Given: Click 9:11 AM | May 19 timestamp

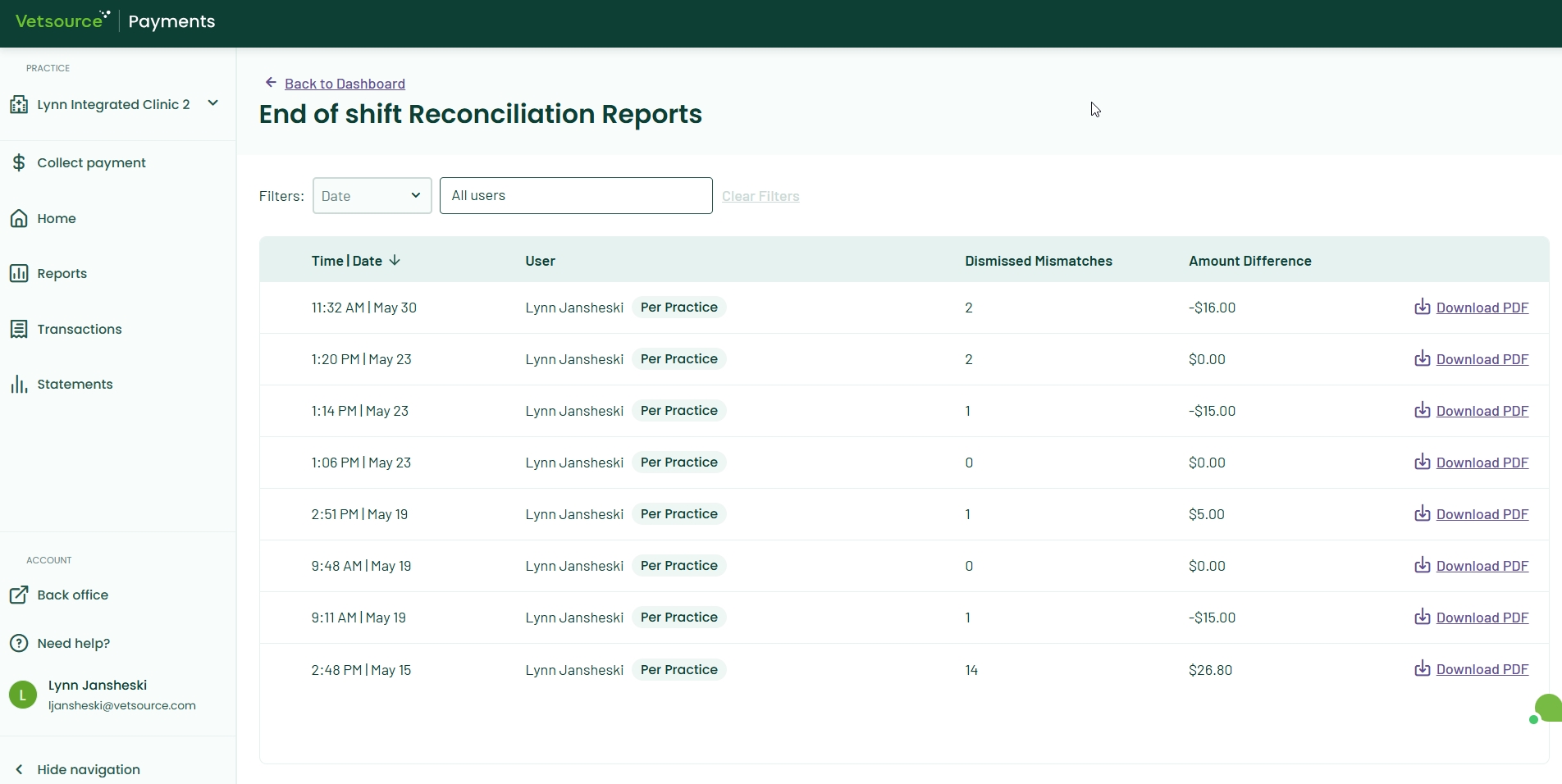Looking at the screenshot, I should [359, 618].
